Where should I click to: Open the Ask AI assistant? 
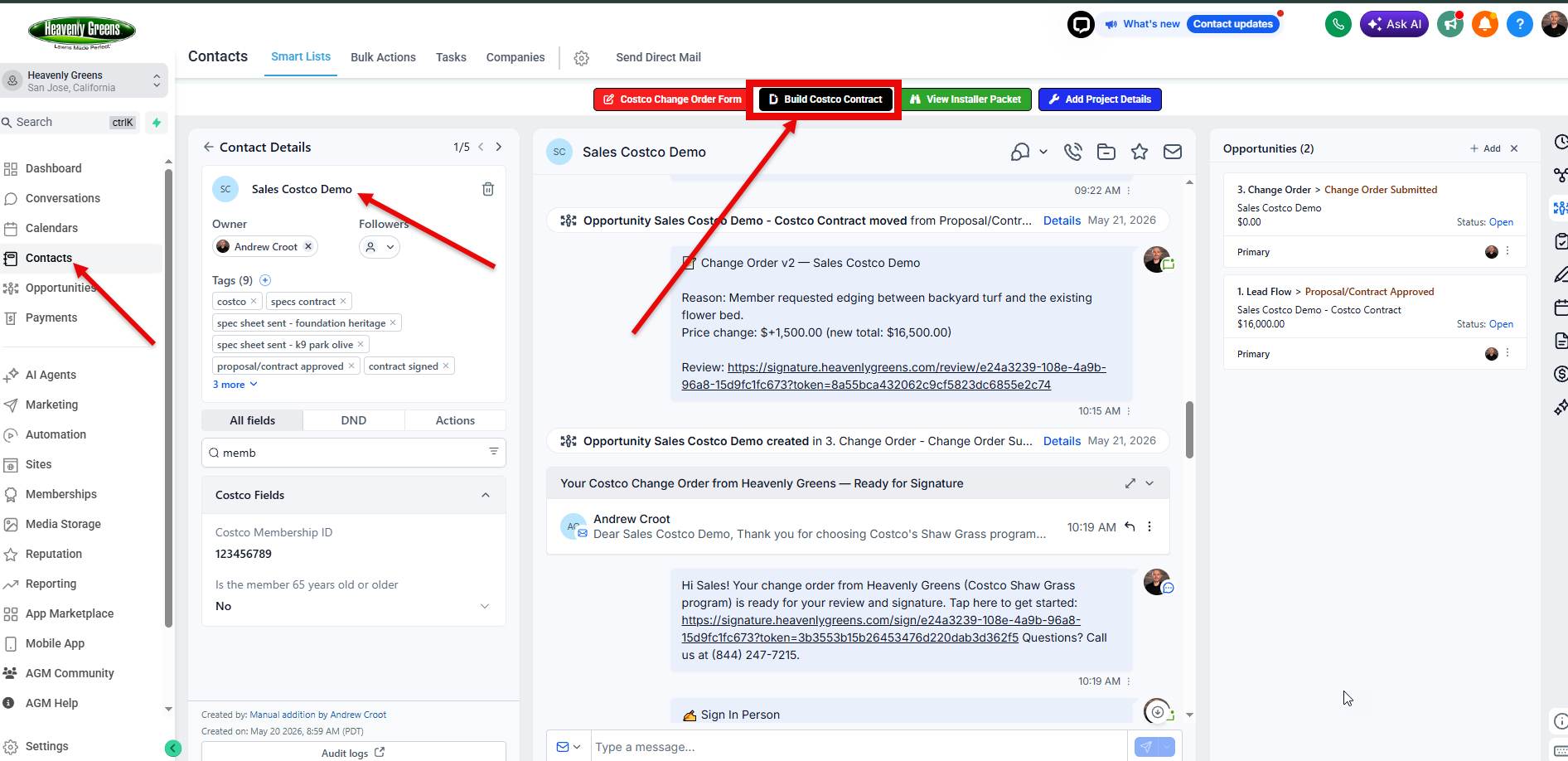click(x=1394, y=24)
